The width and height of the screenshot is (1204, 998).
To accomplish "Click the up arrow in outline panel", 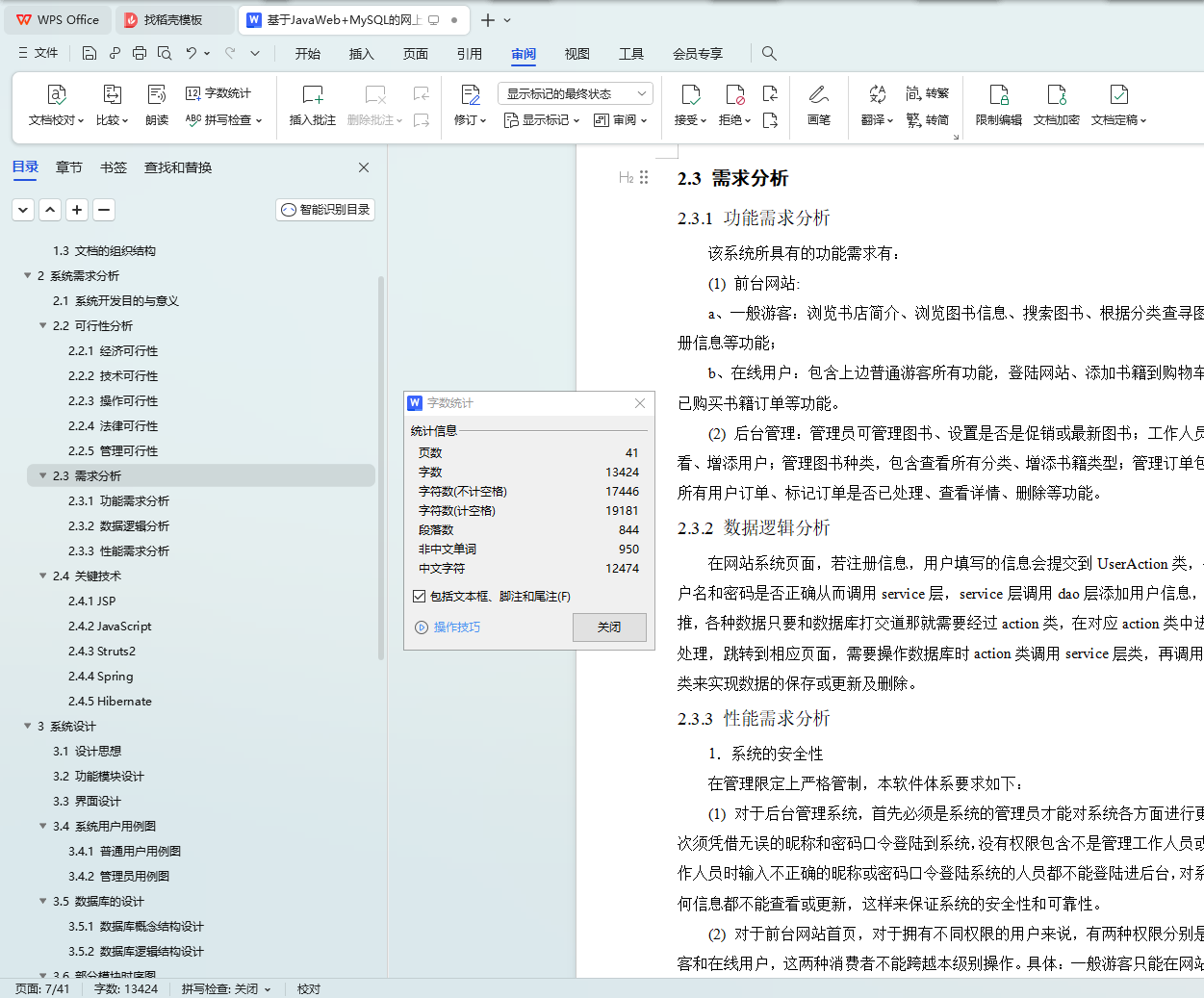I will click(50, 210).
